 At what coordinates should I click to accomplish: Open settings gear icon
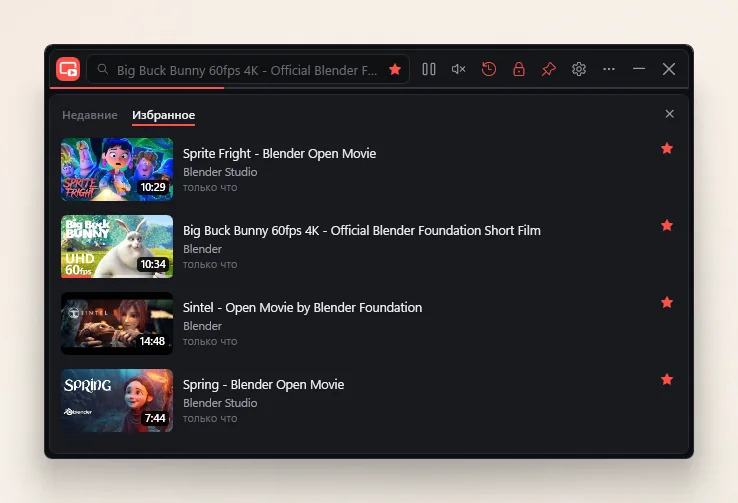[x=578, y=69]
